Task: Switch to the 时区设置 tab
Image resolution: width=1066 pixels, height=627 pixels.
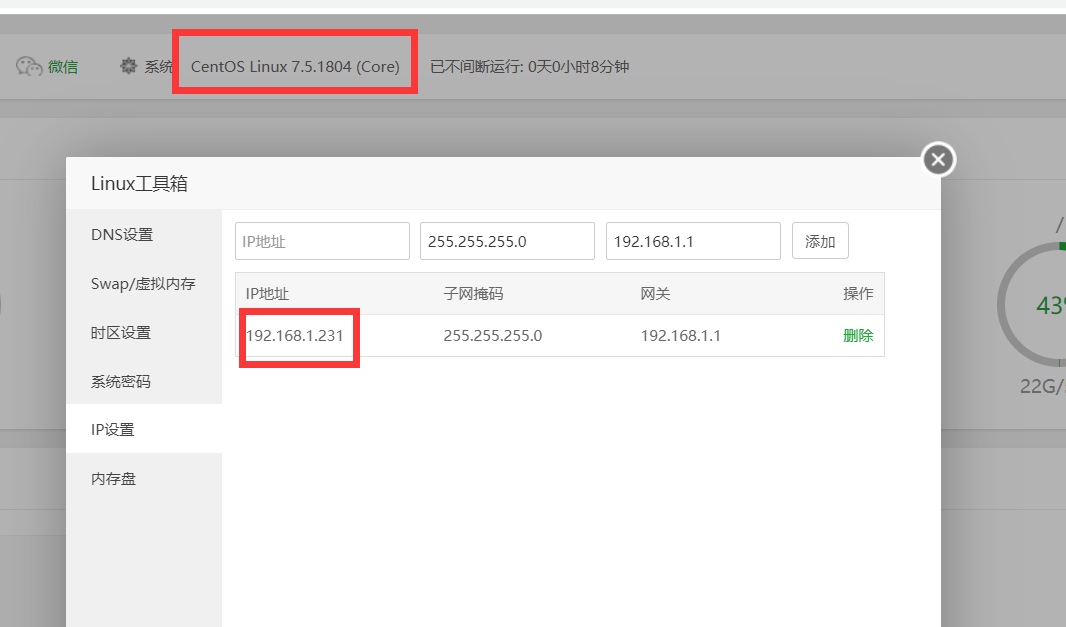Action: pos(144,333)
